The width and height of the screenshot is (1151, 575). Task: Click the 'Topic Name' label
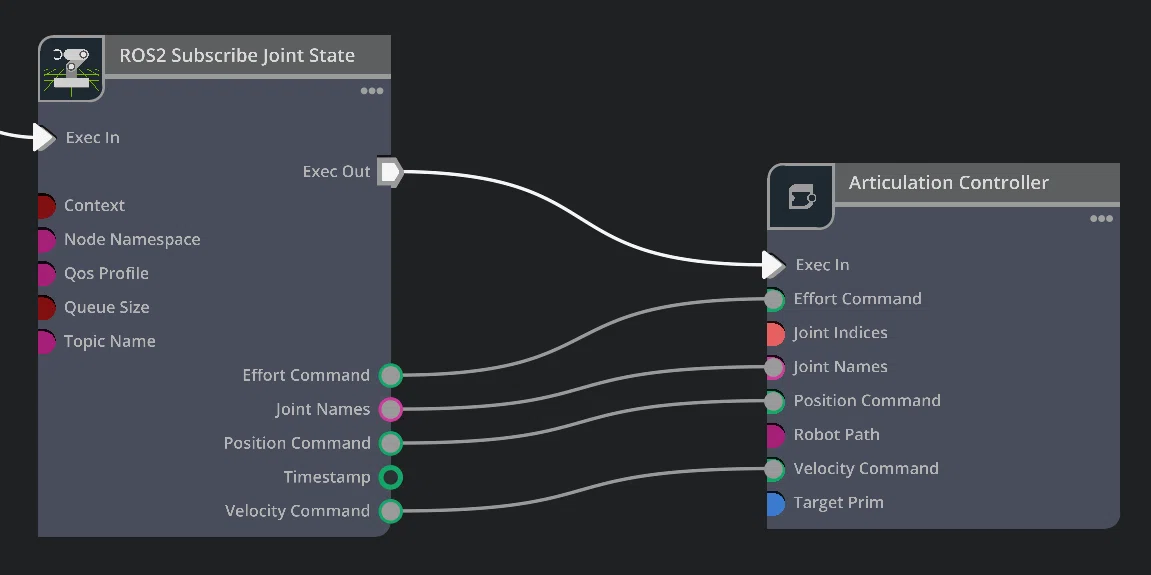point(109,341)
